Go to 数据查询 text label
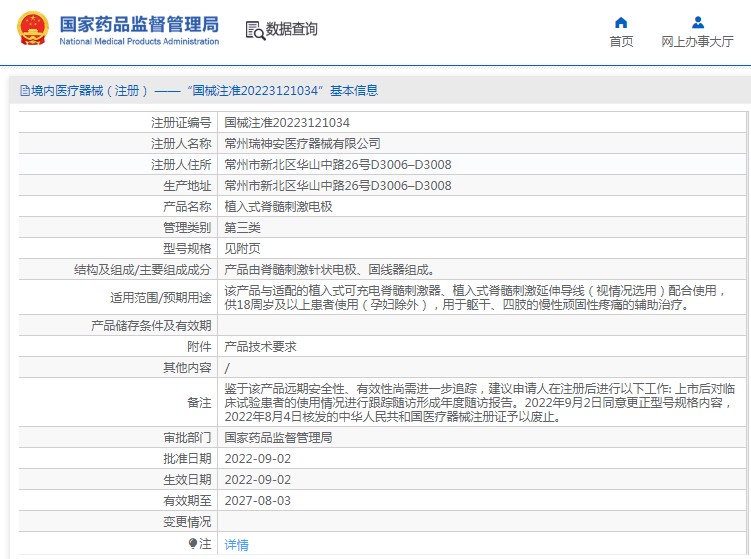 pyautogui.click(x=291, y=30)
